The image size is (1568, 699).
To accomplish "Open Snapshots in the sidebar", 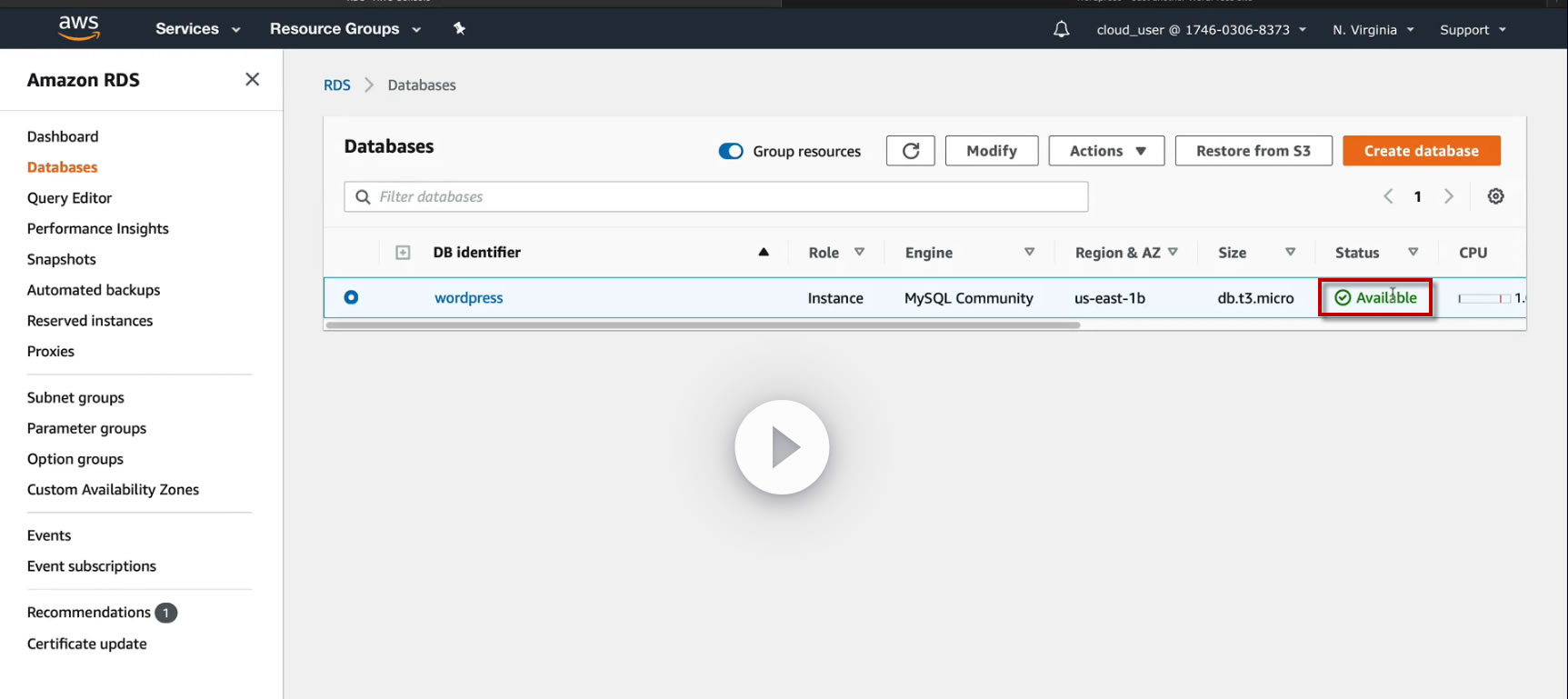I will [62, 259].
